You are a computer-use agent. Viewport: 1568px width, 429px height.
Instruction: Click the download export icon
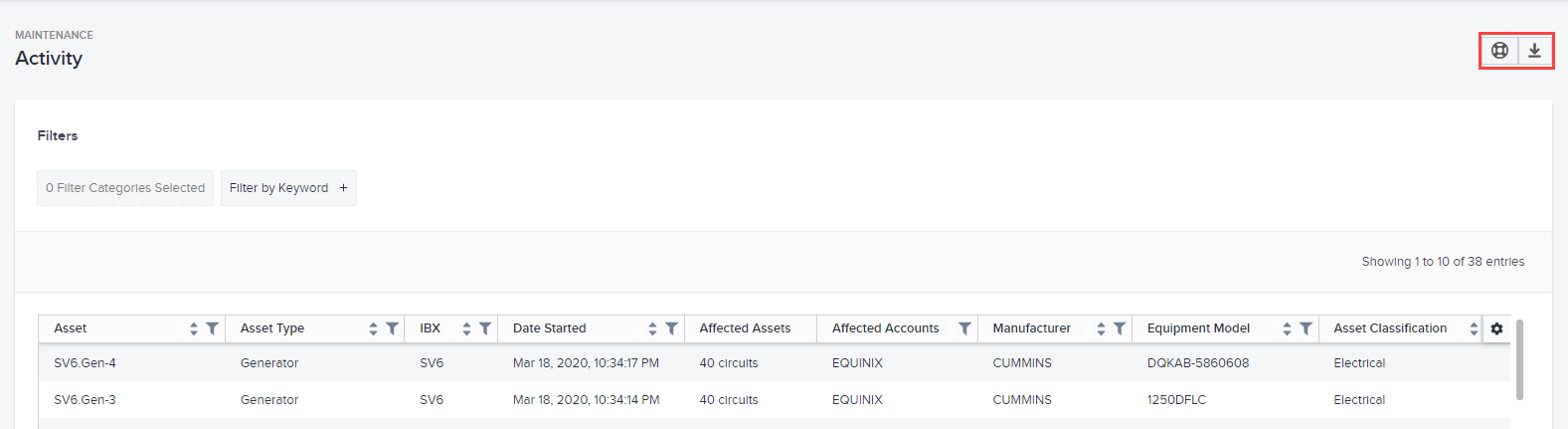click(1534, 51)
